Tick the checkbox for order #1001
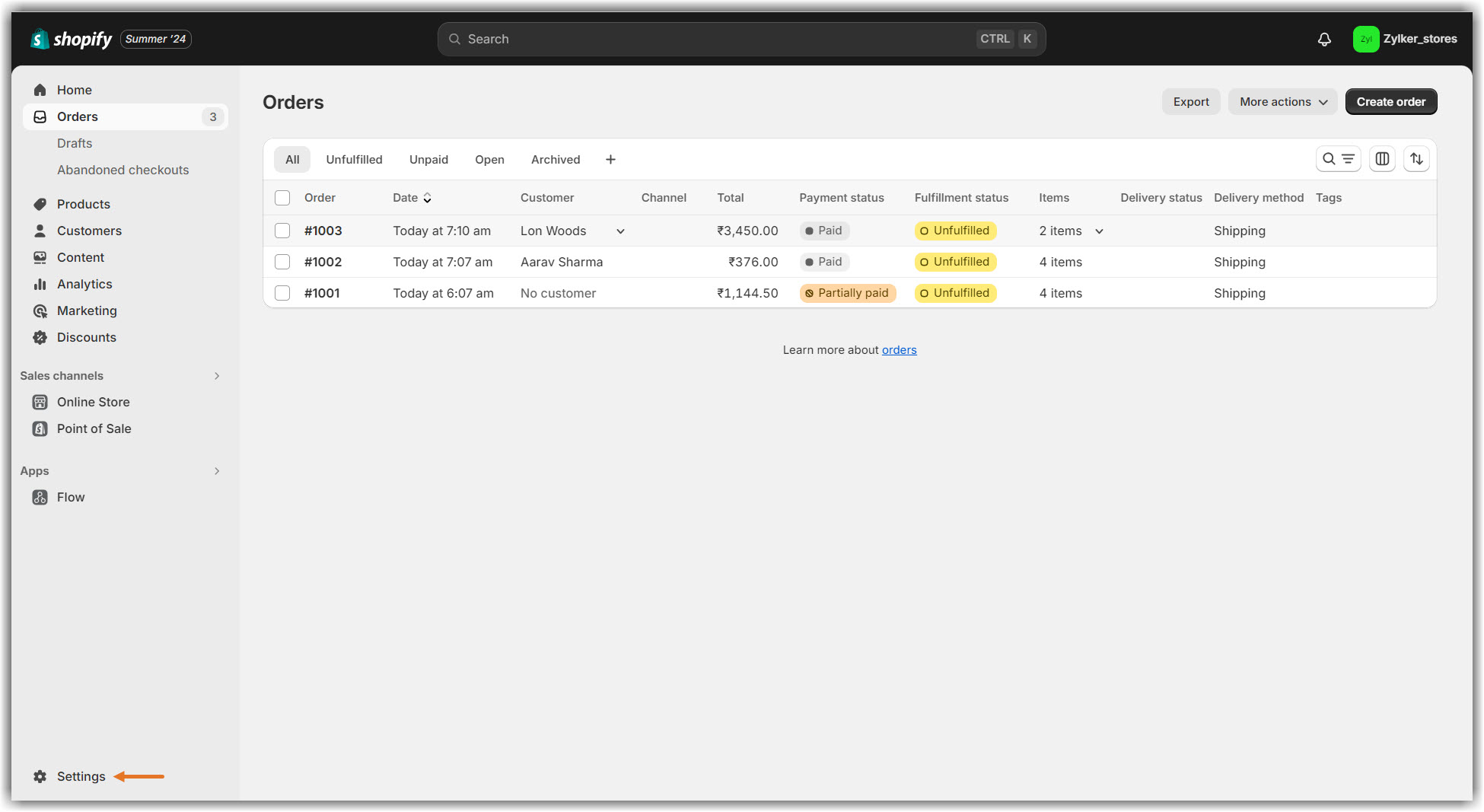Screen dimensions: 1484x812 point(282,293)
